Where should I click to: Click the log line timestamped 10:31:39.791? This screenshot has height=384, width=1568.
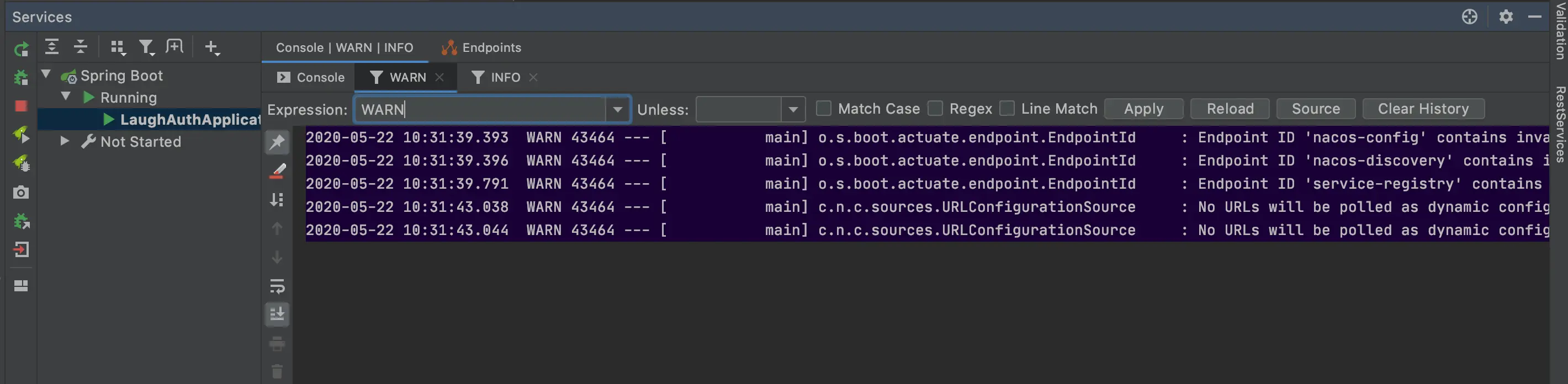tap(927, 184)
